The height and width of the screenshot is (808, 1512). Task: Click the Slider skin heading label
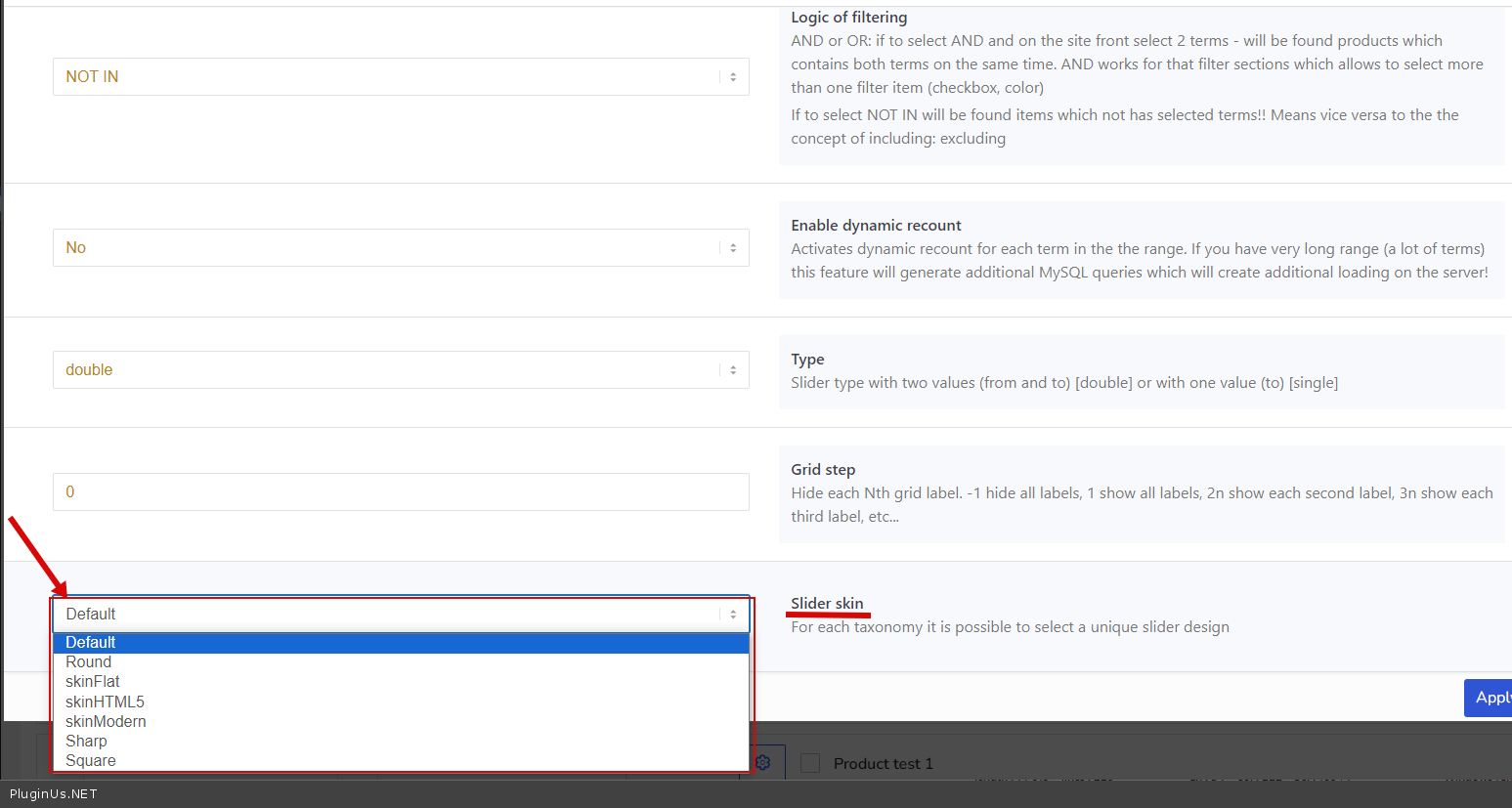(x=827, y=603)
